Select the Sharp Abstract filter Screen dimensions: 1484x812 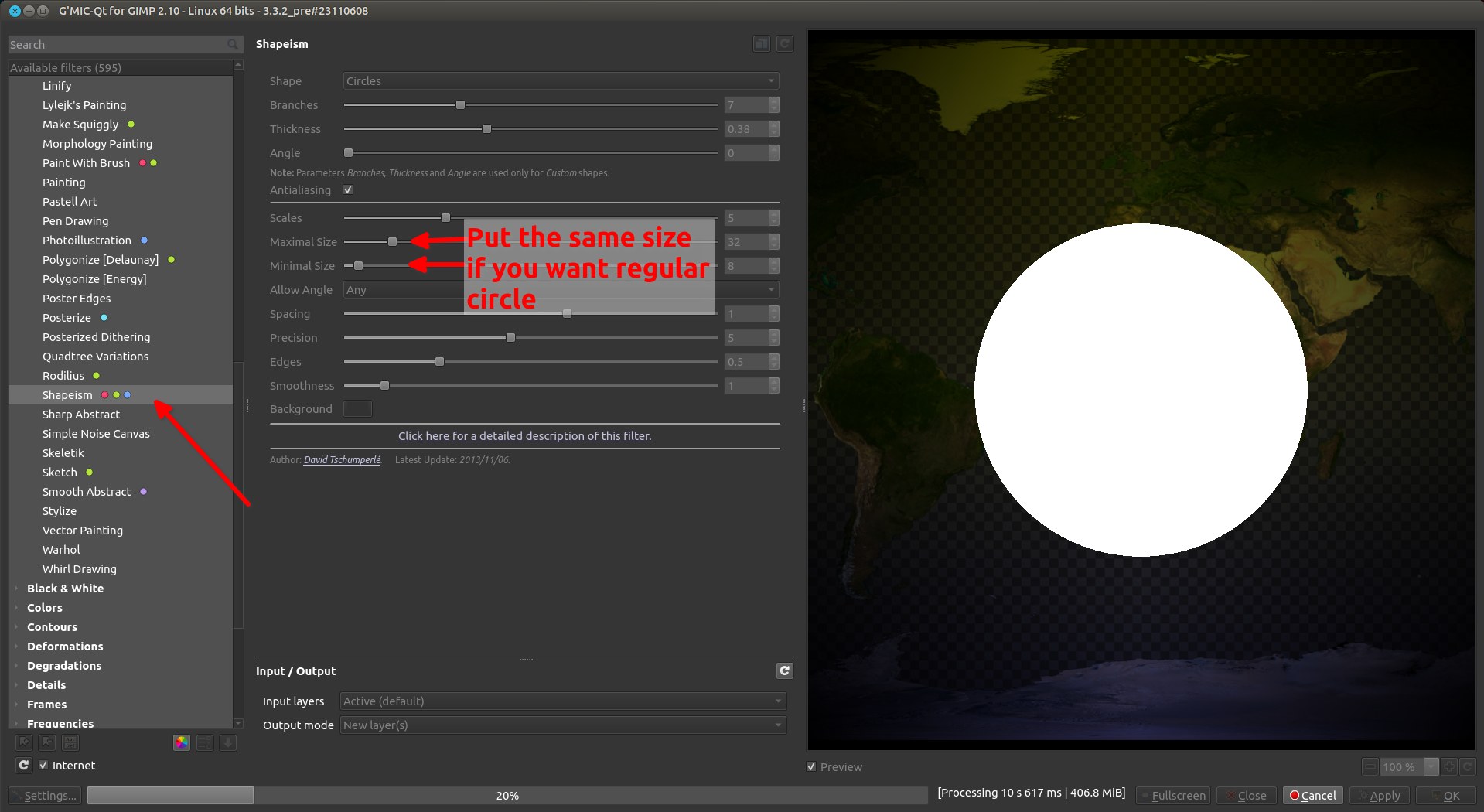pyautogui.click(x=81, y=415)
